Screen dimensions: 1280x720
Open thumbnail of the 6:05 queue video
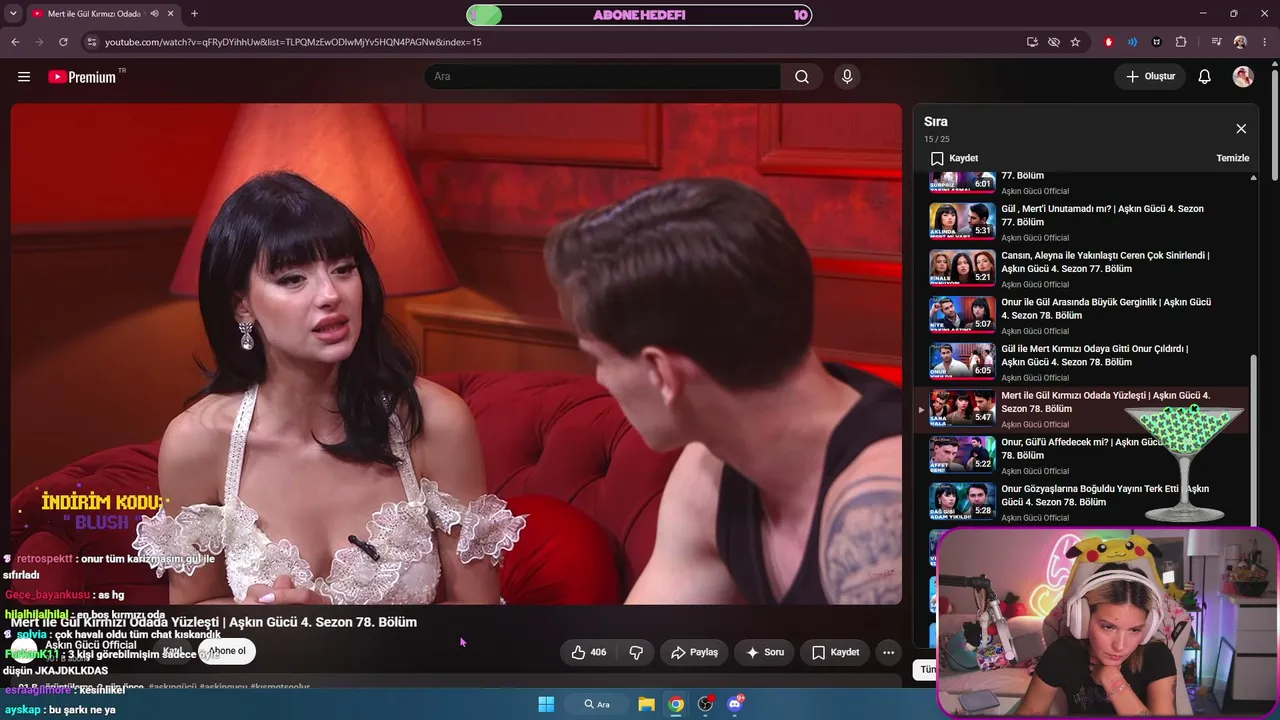pos(962,362)
